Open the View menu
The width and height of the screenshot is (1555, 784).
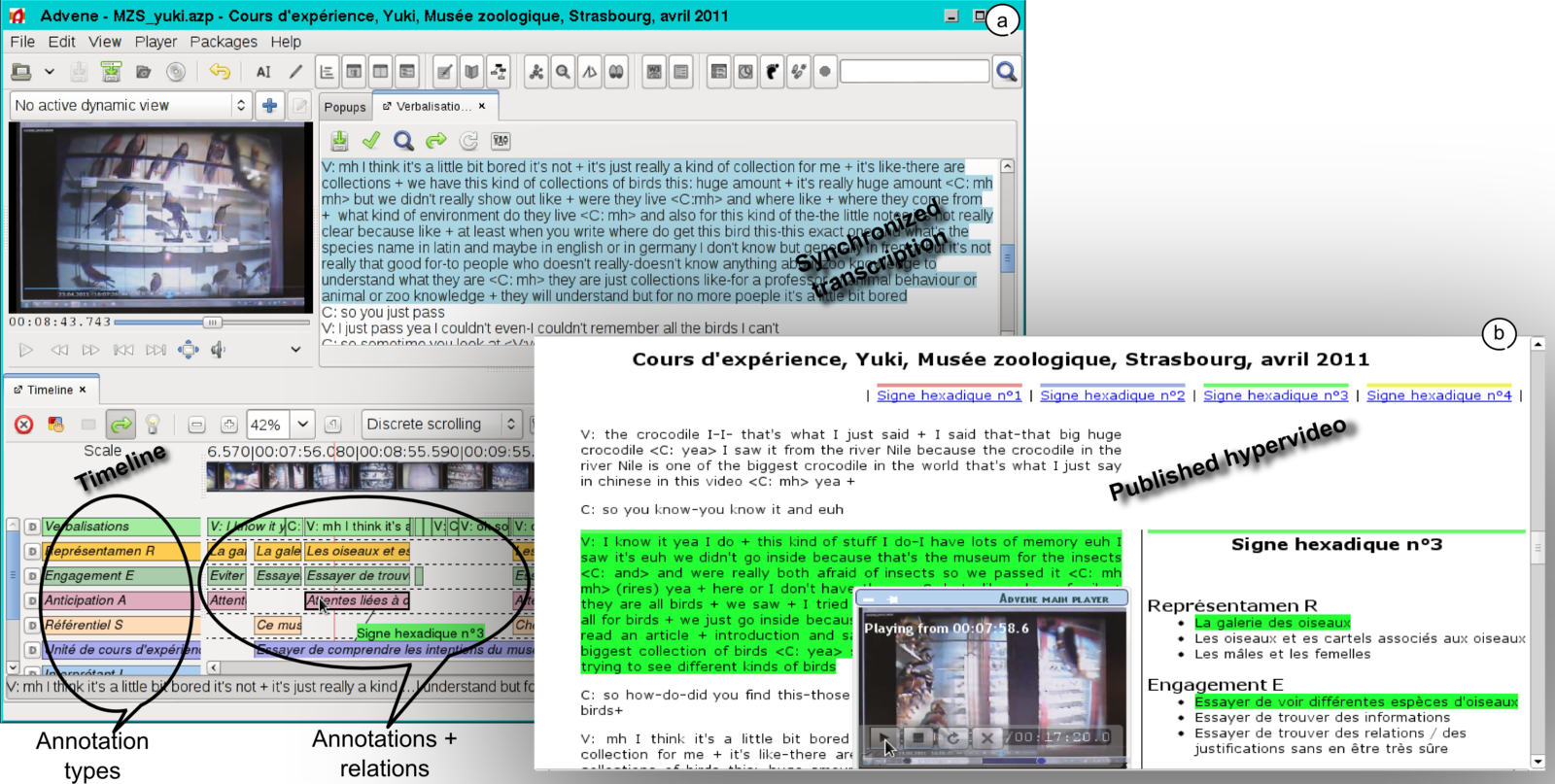pyautogui.click(x=105, y=42)
